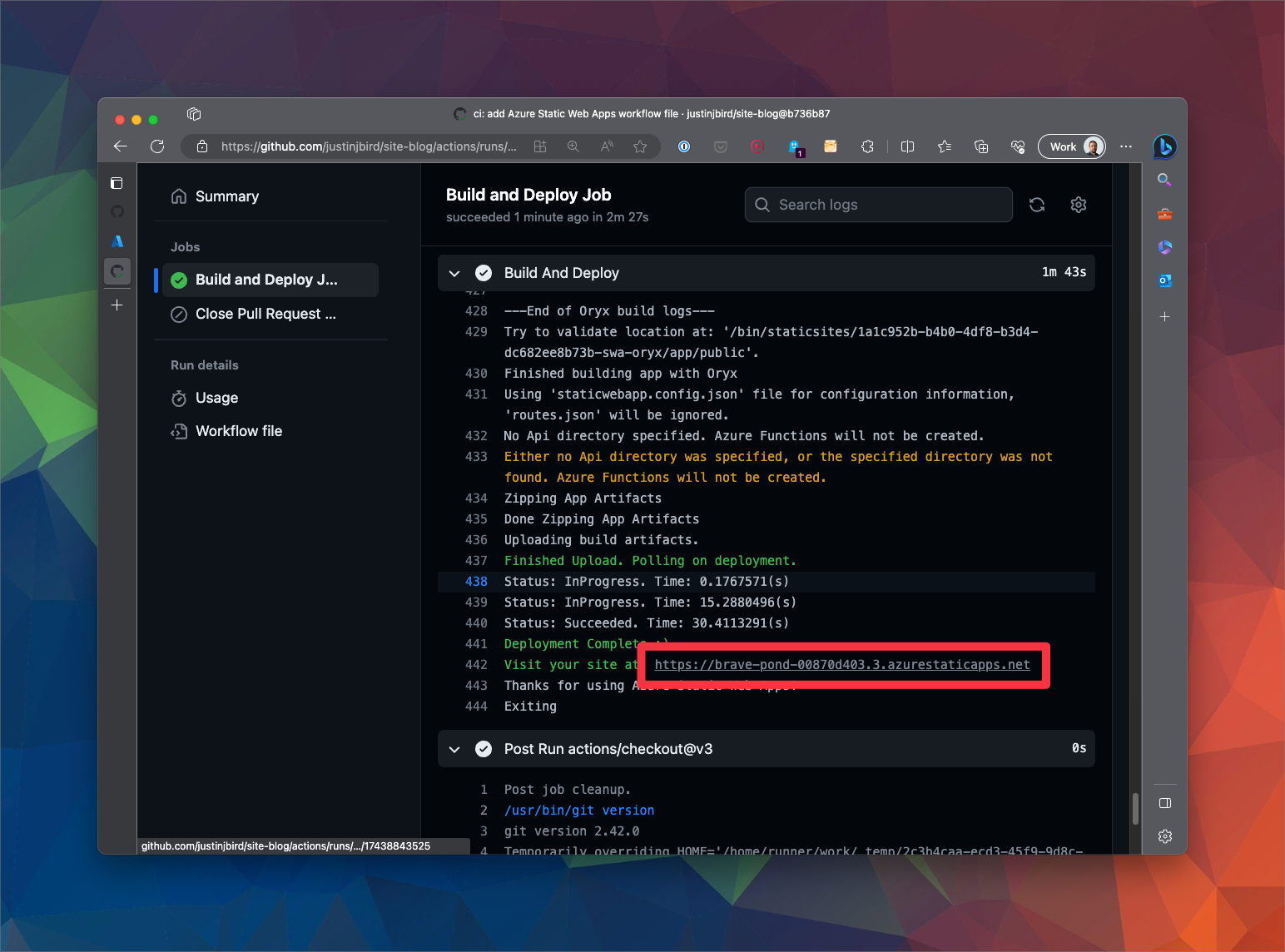The image size is (1285, 952).
Task: Open Outlook from Edge sidebar
Action: pyautogui.click(x=1164, y=281)
